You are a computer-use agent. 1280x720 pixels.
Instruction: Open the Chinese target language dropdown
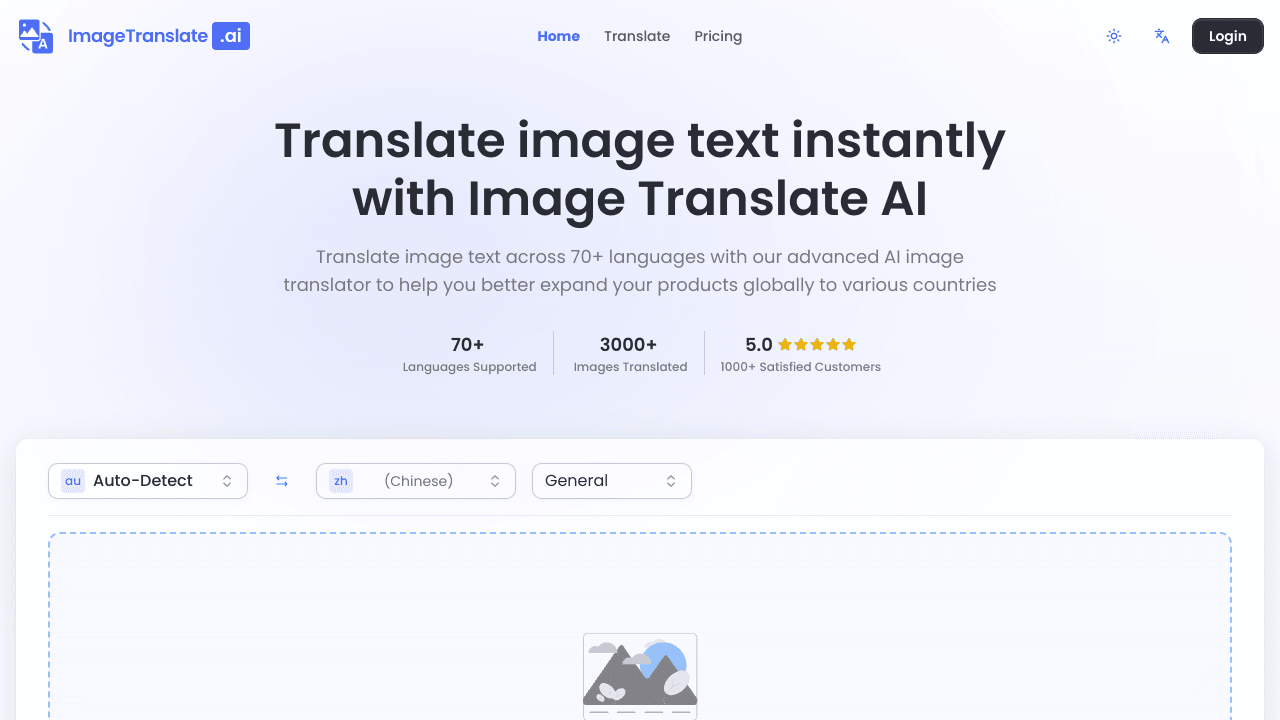pyautogui.click(x=416, y=481)
